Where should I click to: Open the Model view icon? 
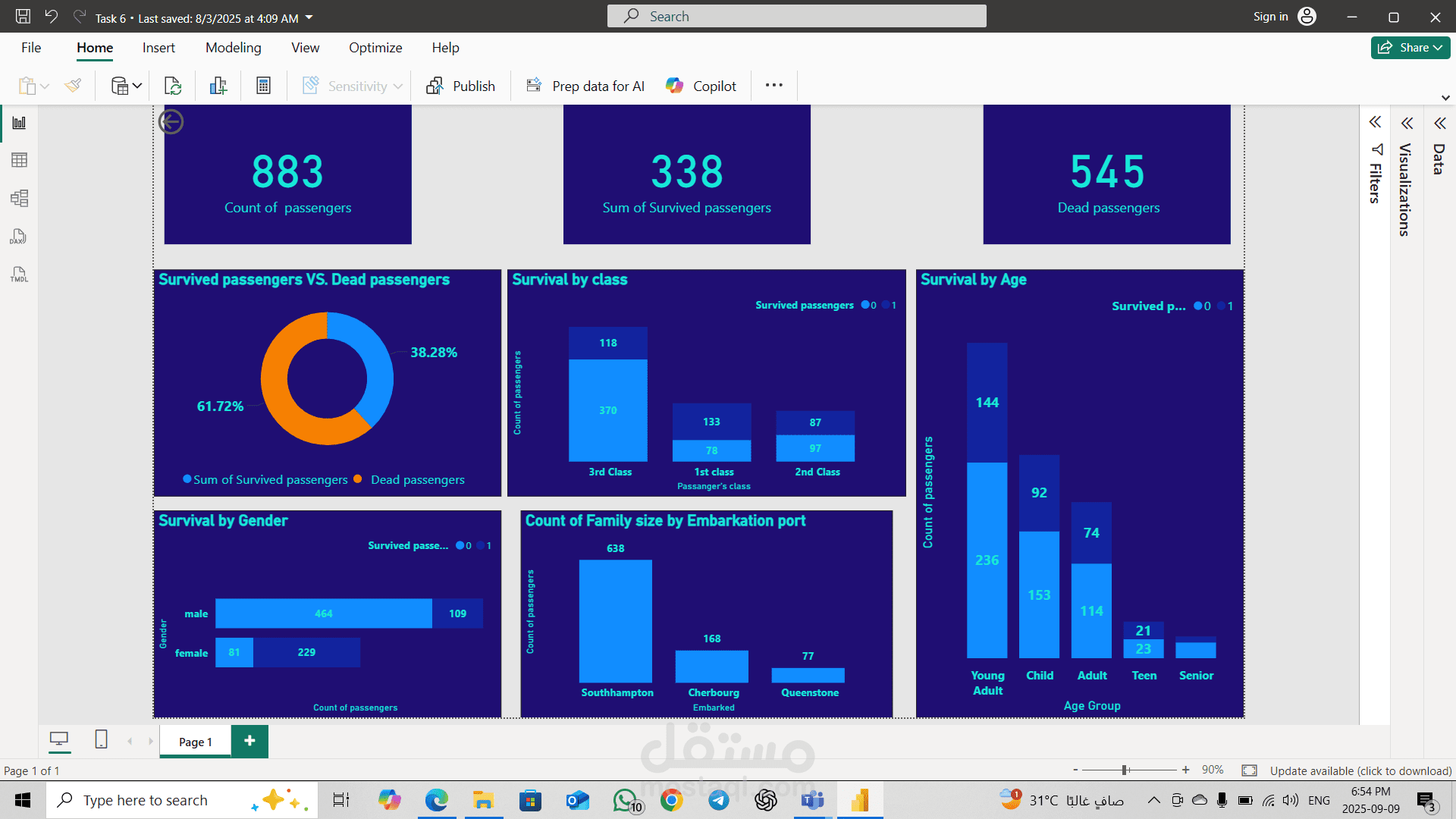point(20,199)
